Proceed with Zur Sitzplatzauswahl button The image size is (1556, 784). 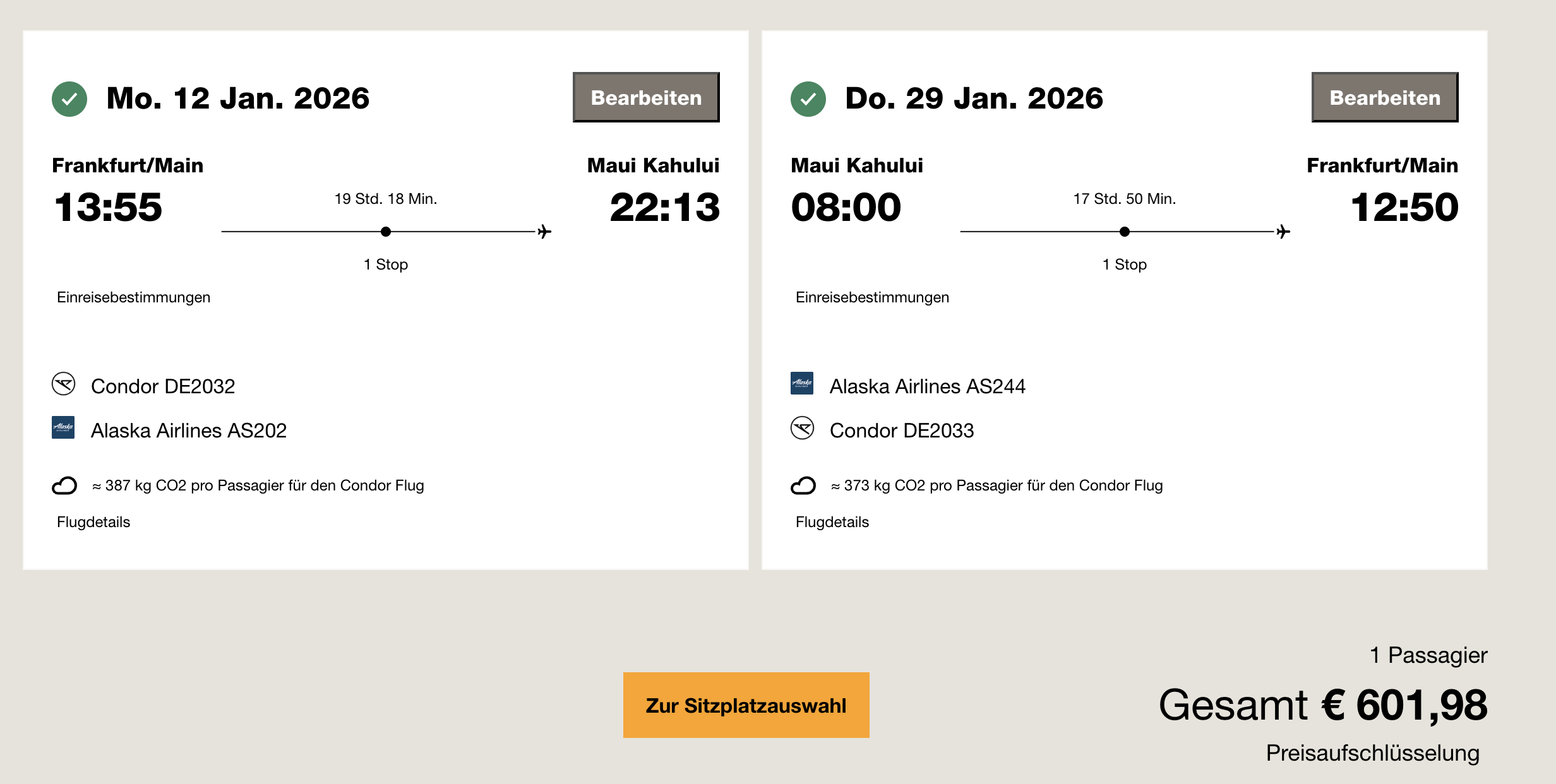pyautogui.click(x=746, y=705)
